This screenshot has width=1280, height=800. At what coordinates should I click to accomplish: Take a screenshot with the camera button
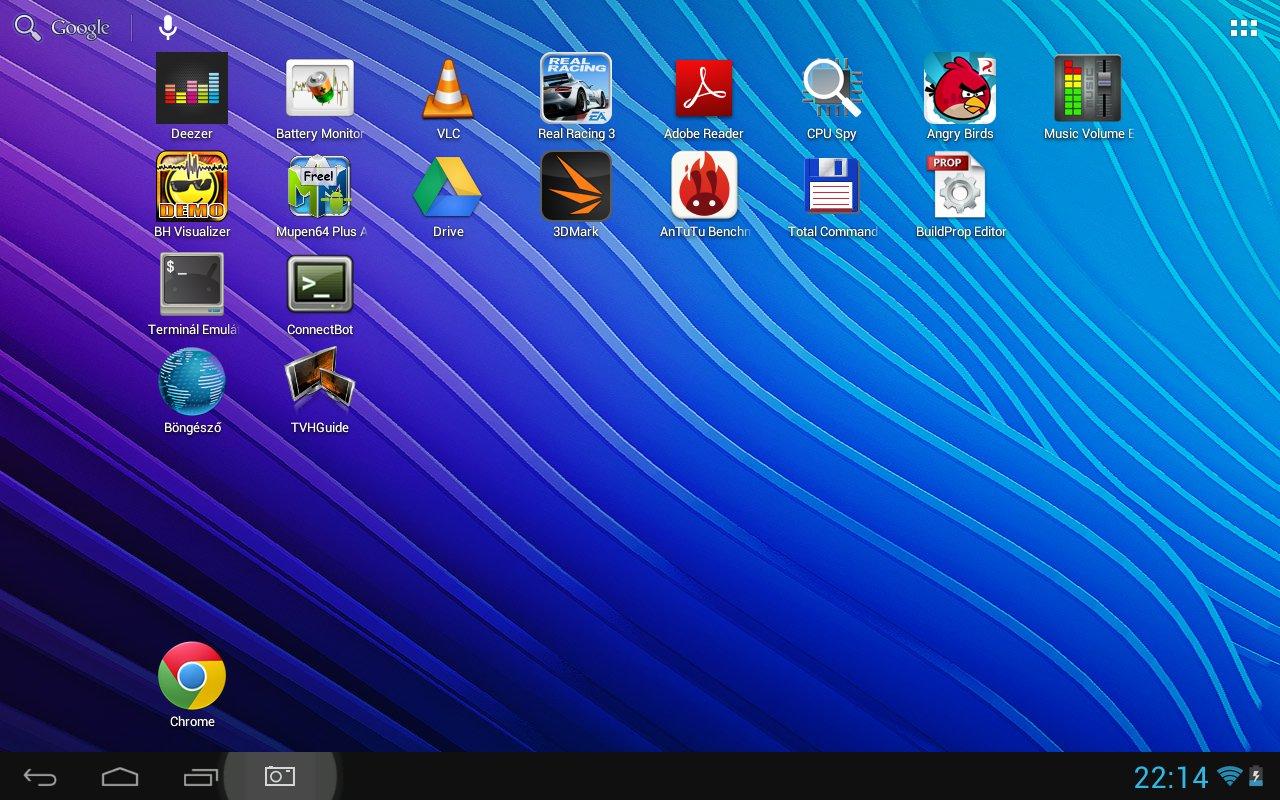click(279, 776)
